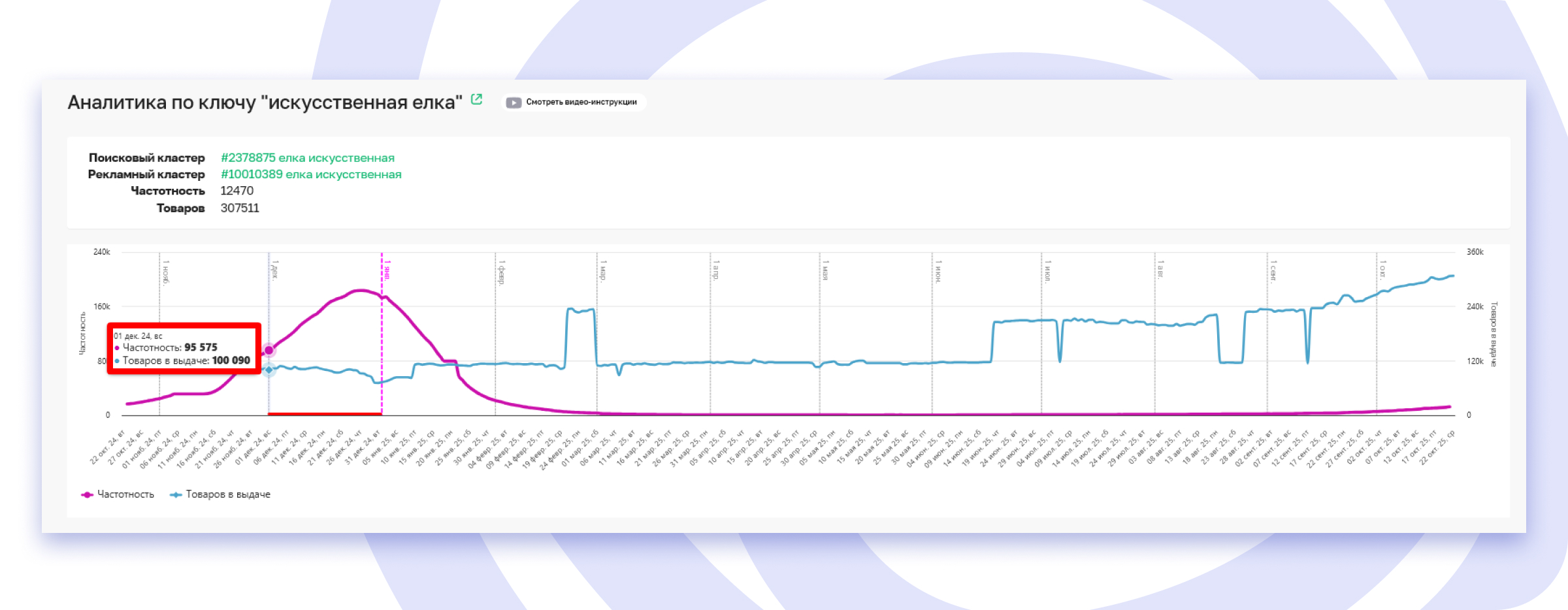Toggle Частотность series in legend
Screen dimensions: 1568x610
125,495
